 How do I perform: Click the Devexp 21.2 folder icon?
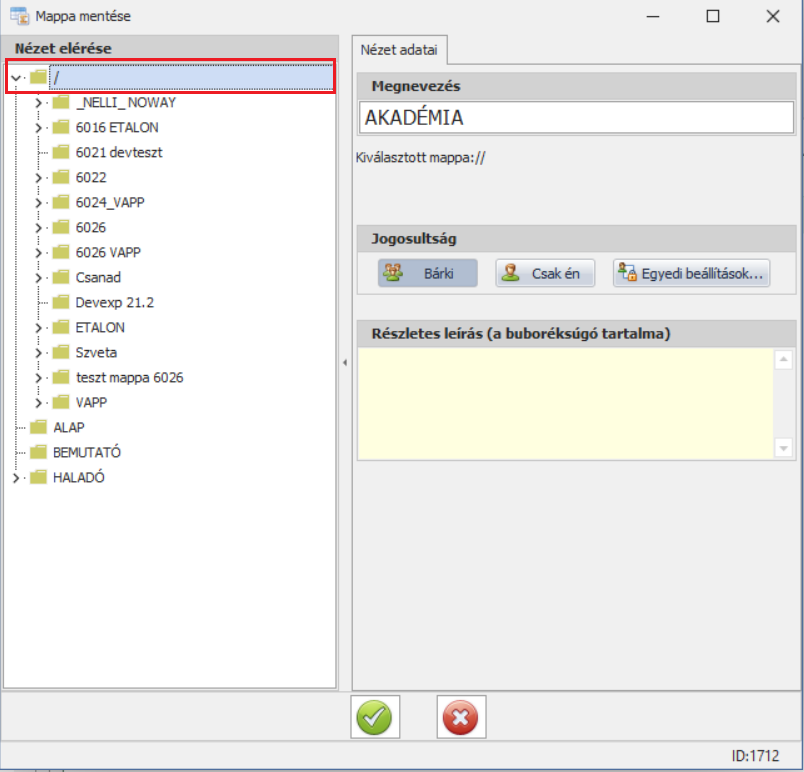pos(61,302)
